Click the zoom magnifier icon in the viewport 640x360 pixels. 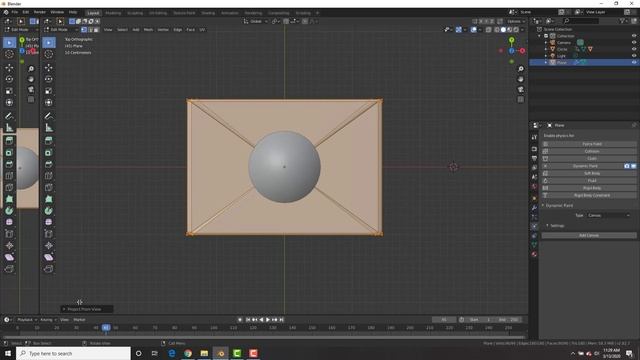coord(520,69)
